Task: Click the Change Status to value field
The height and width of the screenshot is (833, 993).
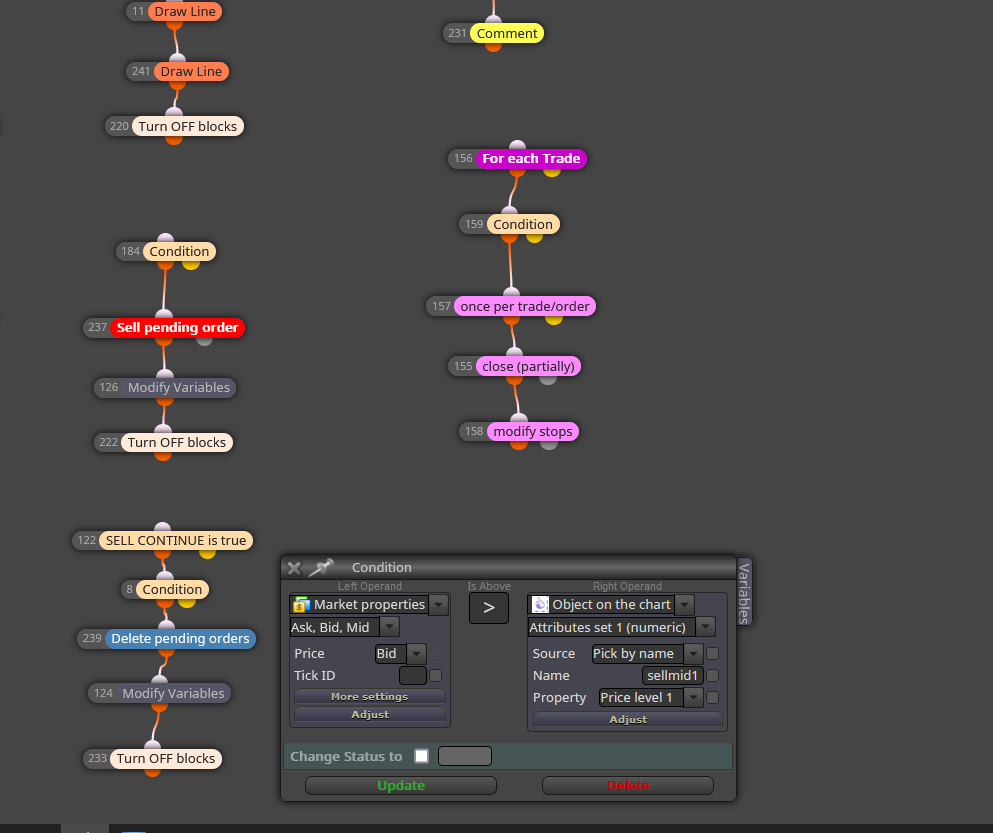Action: tap(465, 756)
